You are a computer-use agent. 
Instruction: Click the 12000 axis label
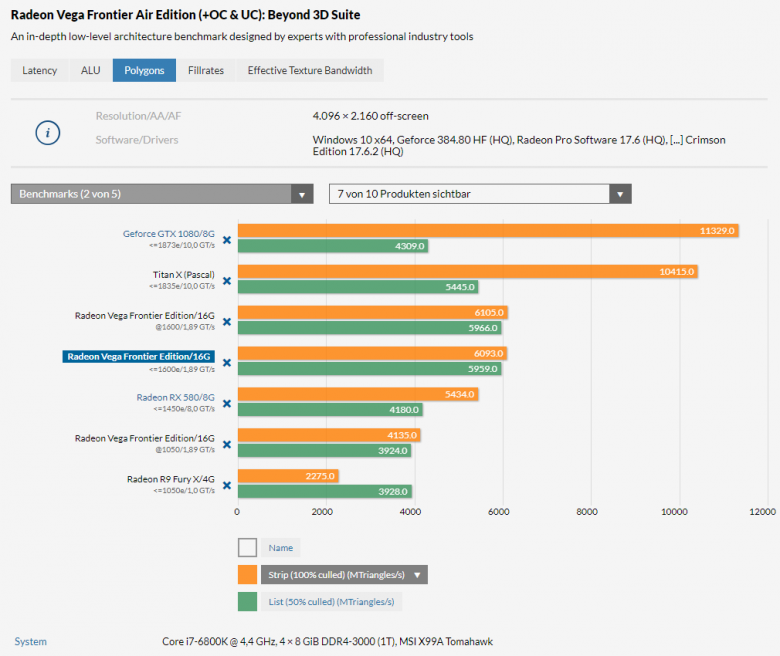(x=762, y=512)
